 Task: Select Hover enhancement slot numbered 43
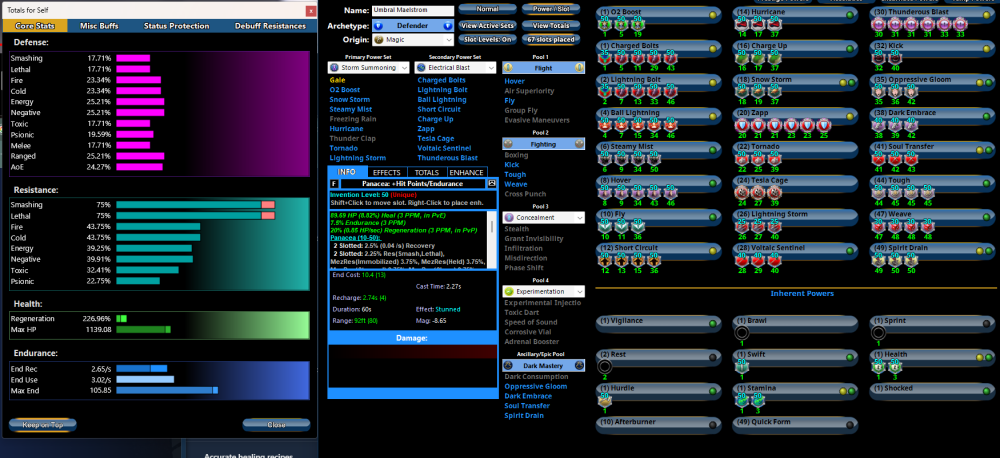tap(652, 193)
